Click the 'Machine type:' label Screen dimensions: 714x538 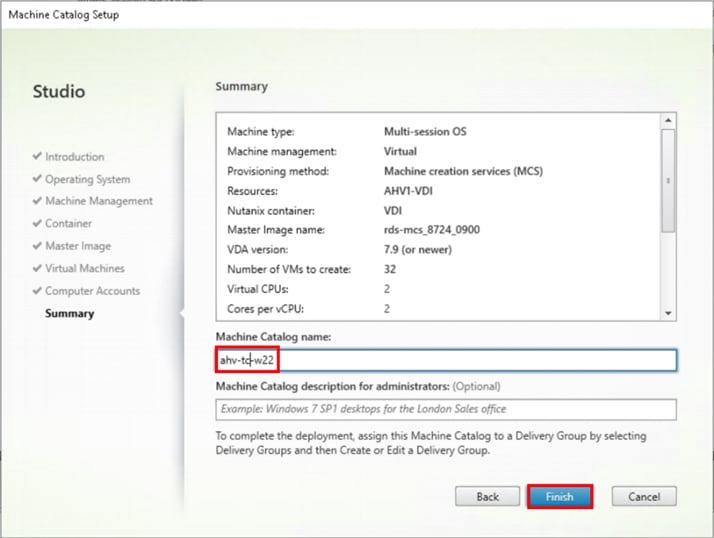[x=261, y=132]
